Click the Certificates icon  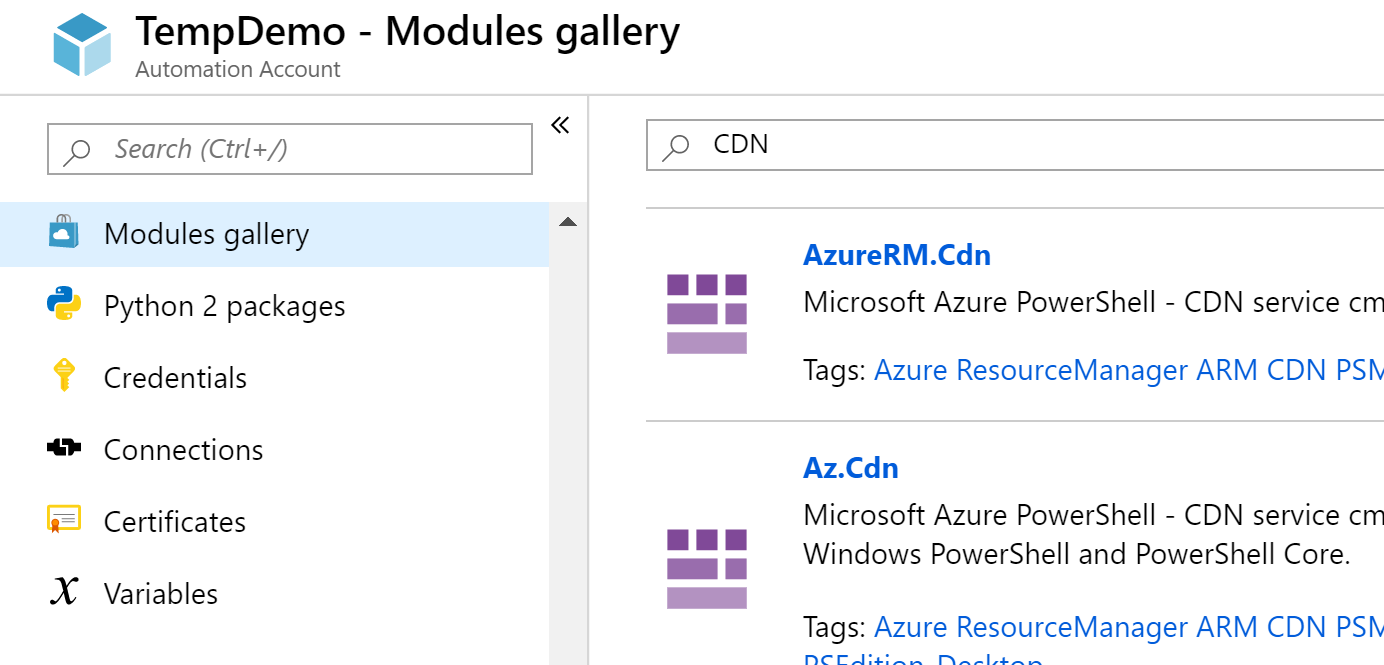(x=63, y=520)
